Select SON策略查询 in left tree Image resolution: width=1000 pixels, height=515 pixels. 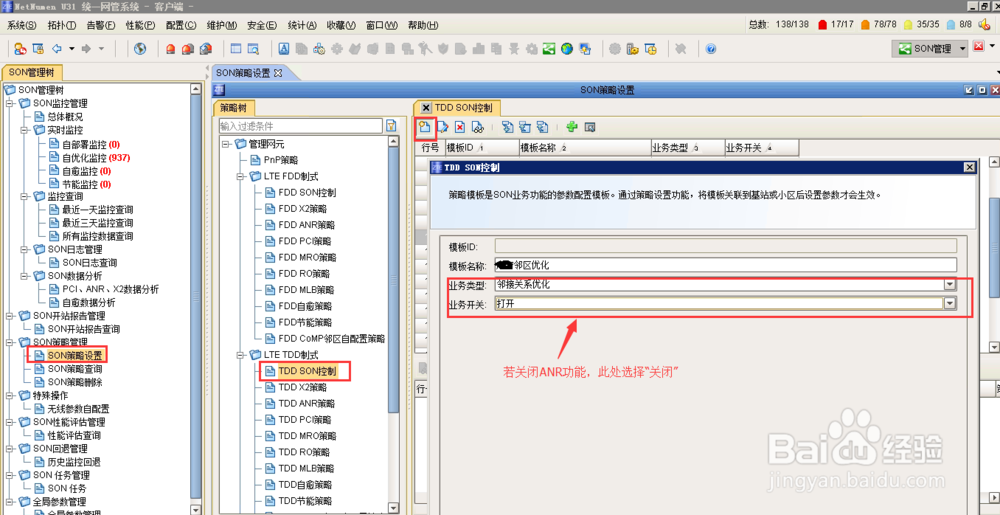75,369
